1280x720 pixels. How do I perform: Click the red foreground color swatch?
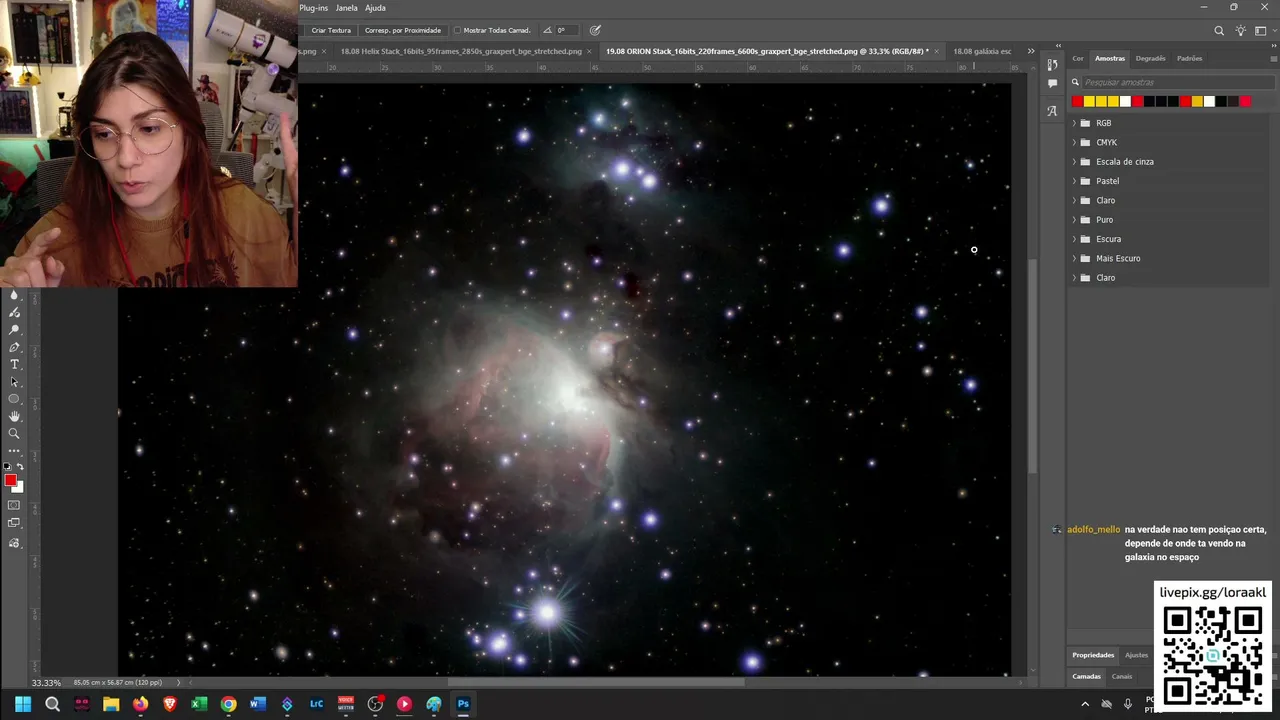[10, 481]
